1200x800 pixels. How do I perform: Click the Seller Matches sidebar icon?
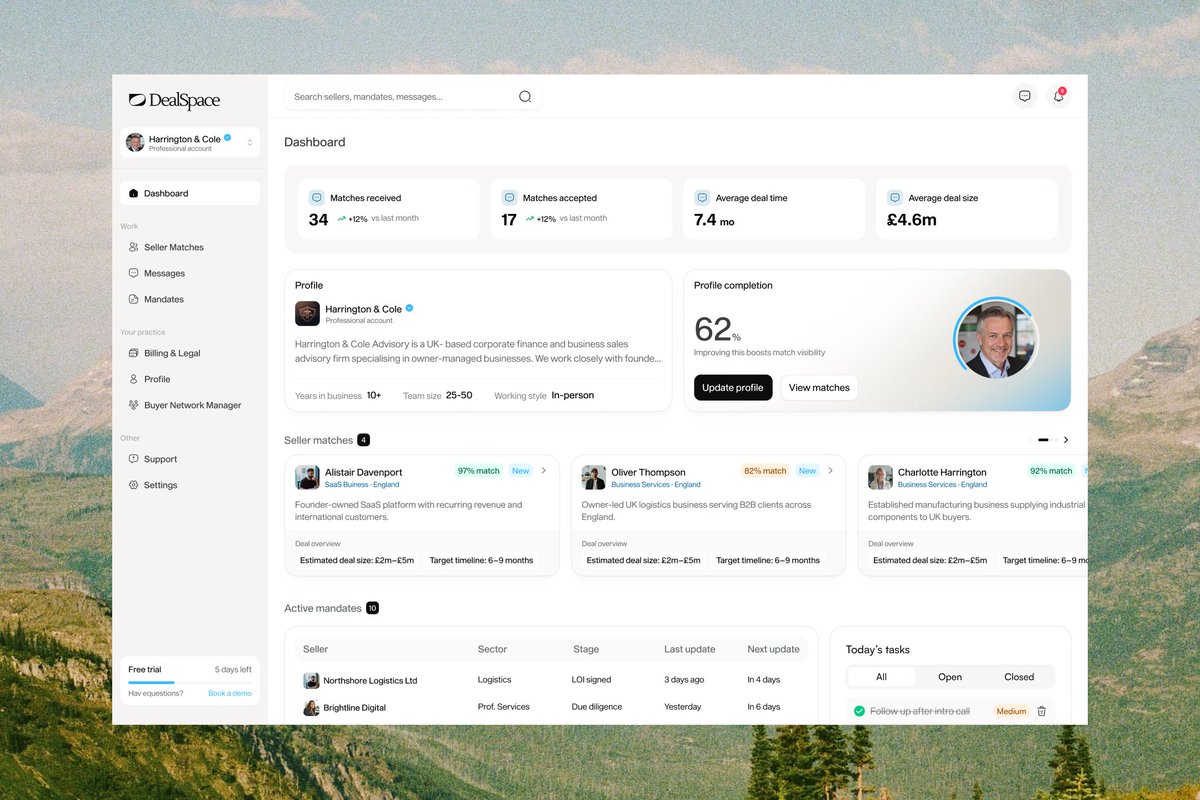(134, 247)
